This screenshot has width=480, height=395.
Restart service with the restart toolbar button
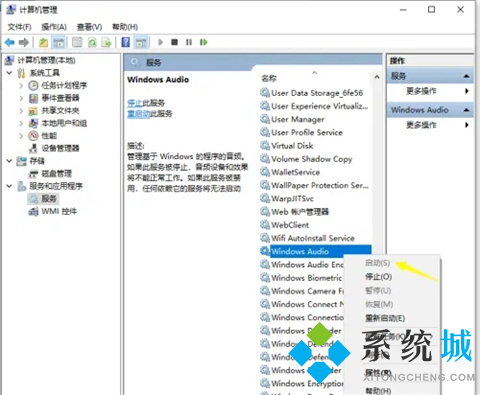tap(203, 42)
